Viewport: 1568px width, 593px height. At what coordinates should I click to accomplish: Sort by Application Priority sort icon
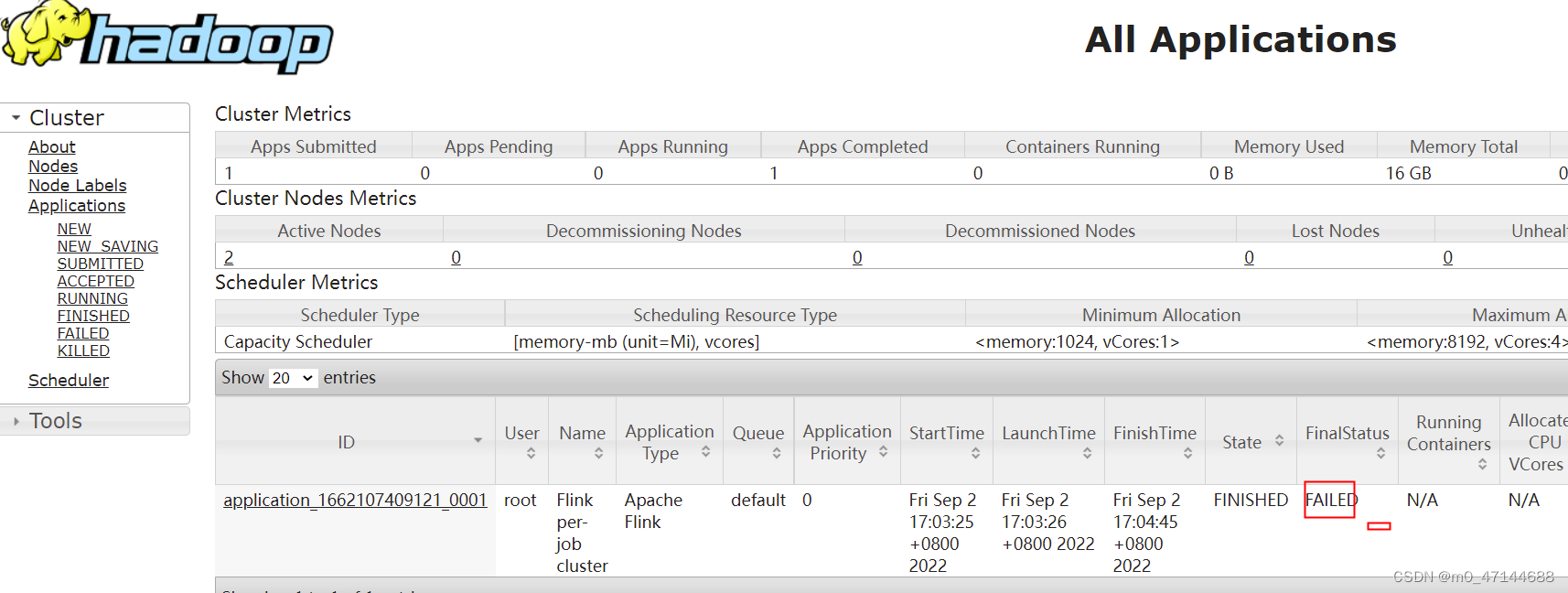tap(884, 452)
